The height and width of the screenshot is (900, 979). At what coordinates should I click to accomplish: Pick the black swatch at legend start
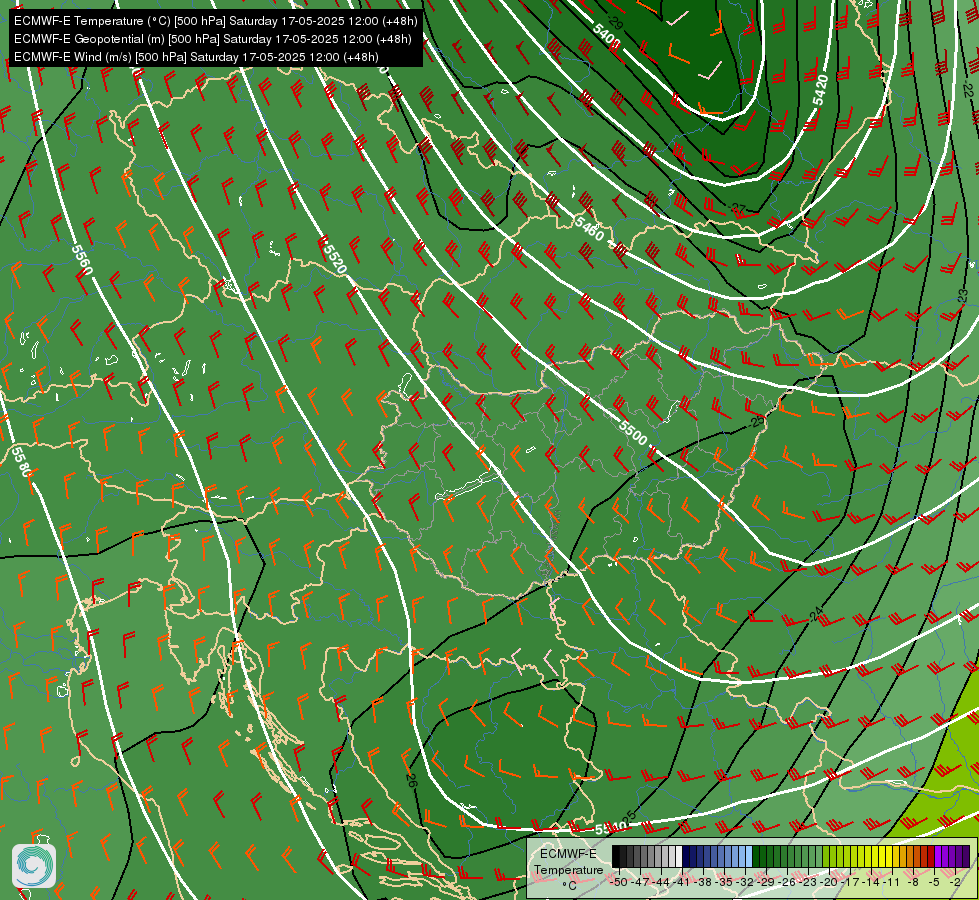616,856
